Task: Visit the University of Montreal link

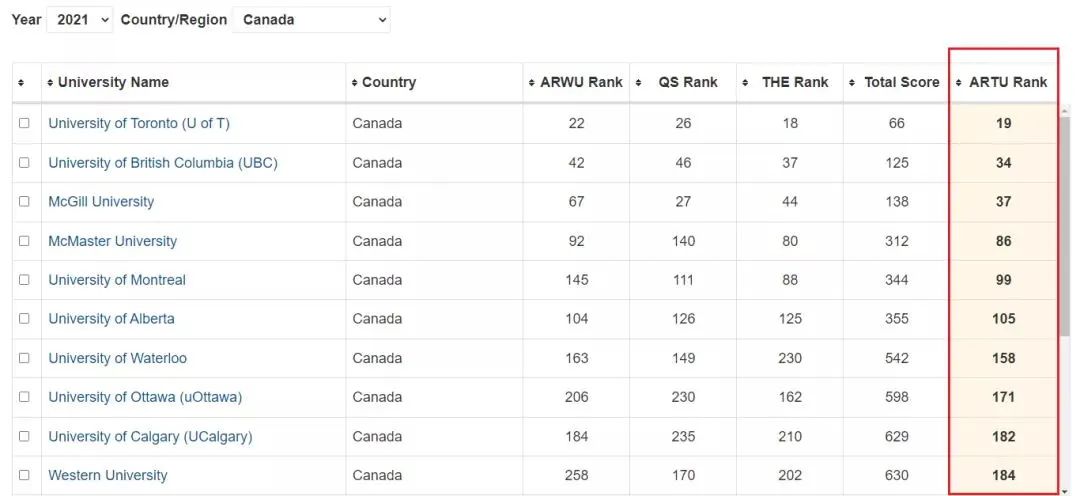Action: coord(117,280)
